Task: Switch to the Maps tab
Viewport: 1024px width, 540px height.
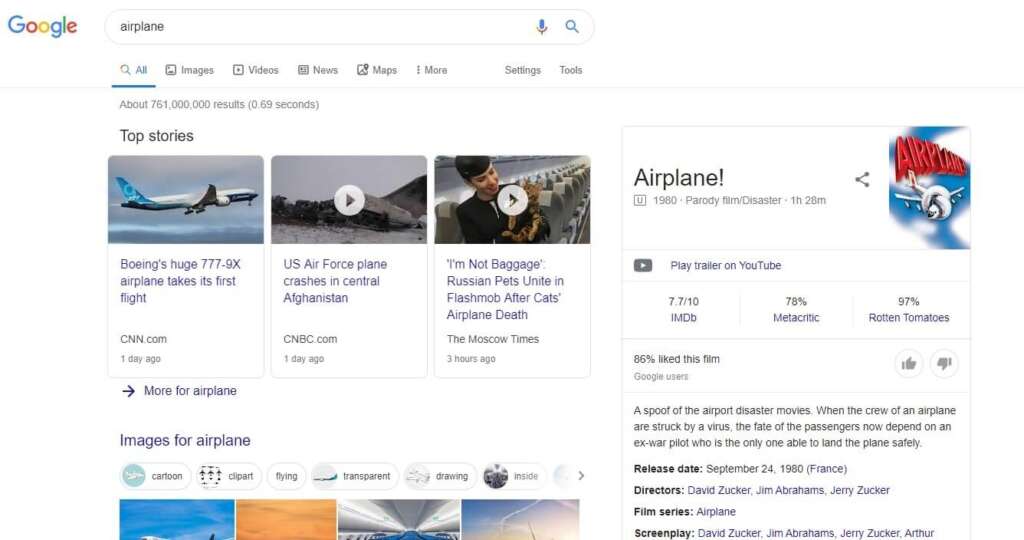Action: pyautogui.click(x=377, y=70)
